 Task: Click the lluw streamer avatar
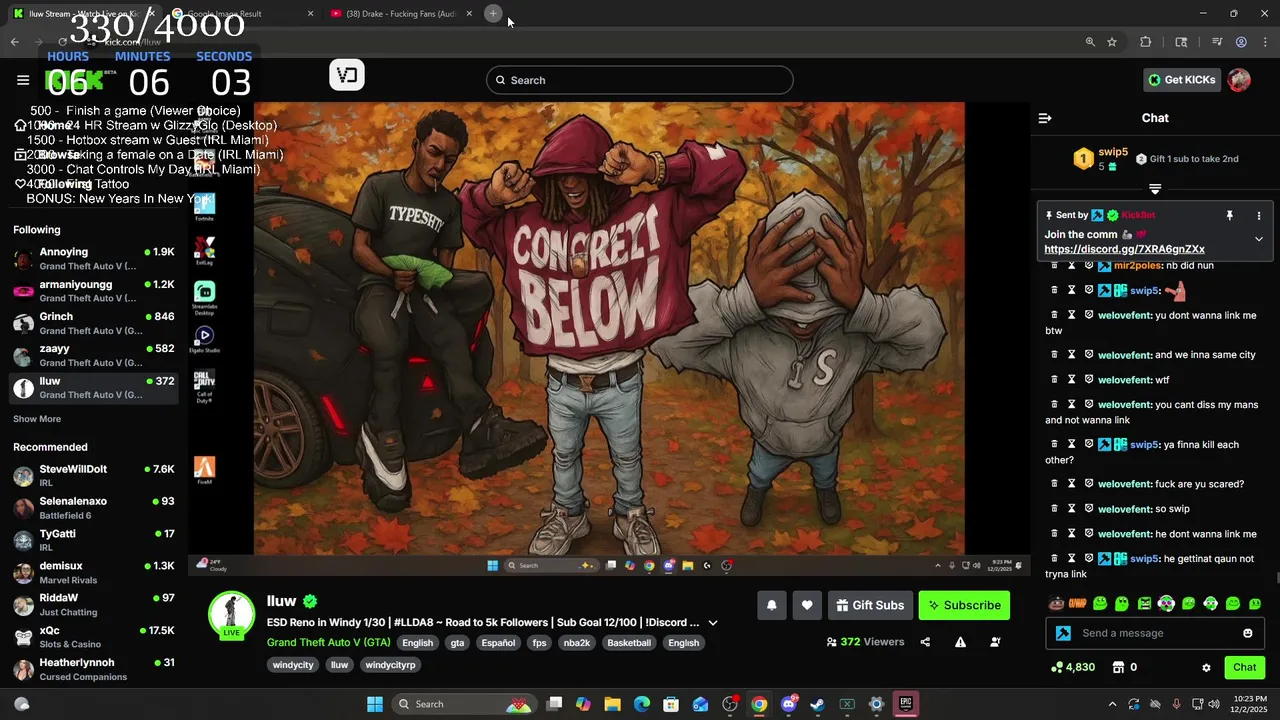pyautogui.click(x=231, y=614)
